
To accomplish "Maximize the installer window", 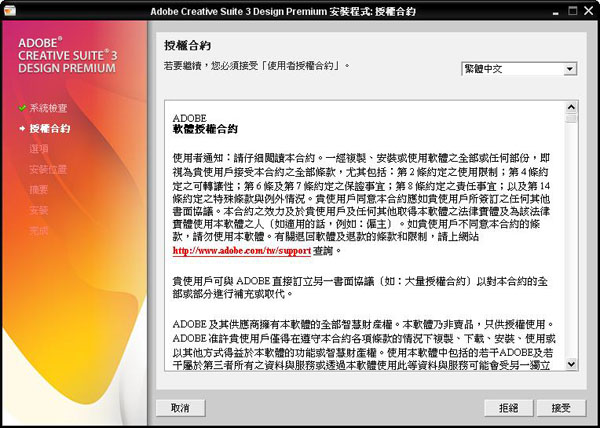I will (572, 11).
